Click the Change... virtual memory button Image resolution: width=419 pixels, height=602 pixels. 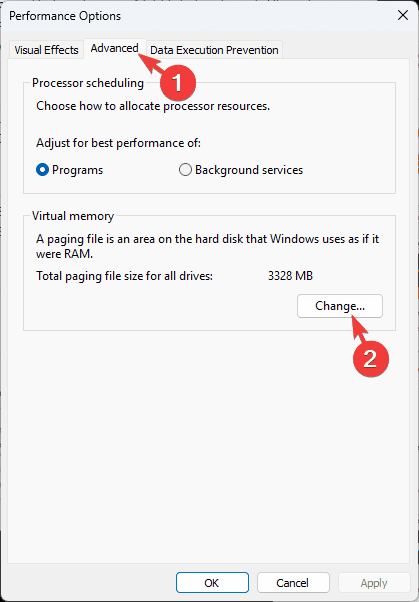340,306
